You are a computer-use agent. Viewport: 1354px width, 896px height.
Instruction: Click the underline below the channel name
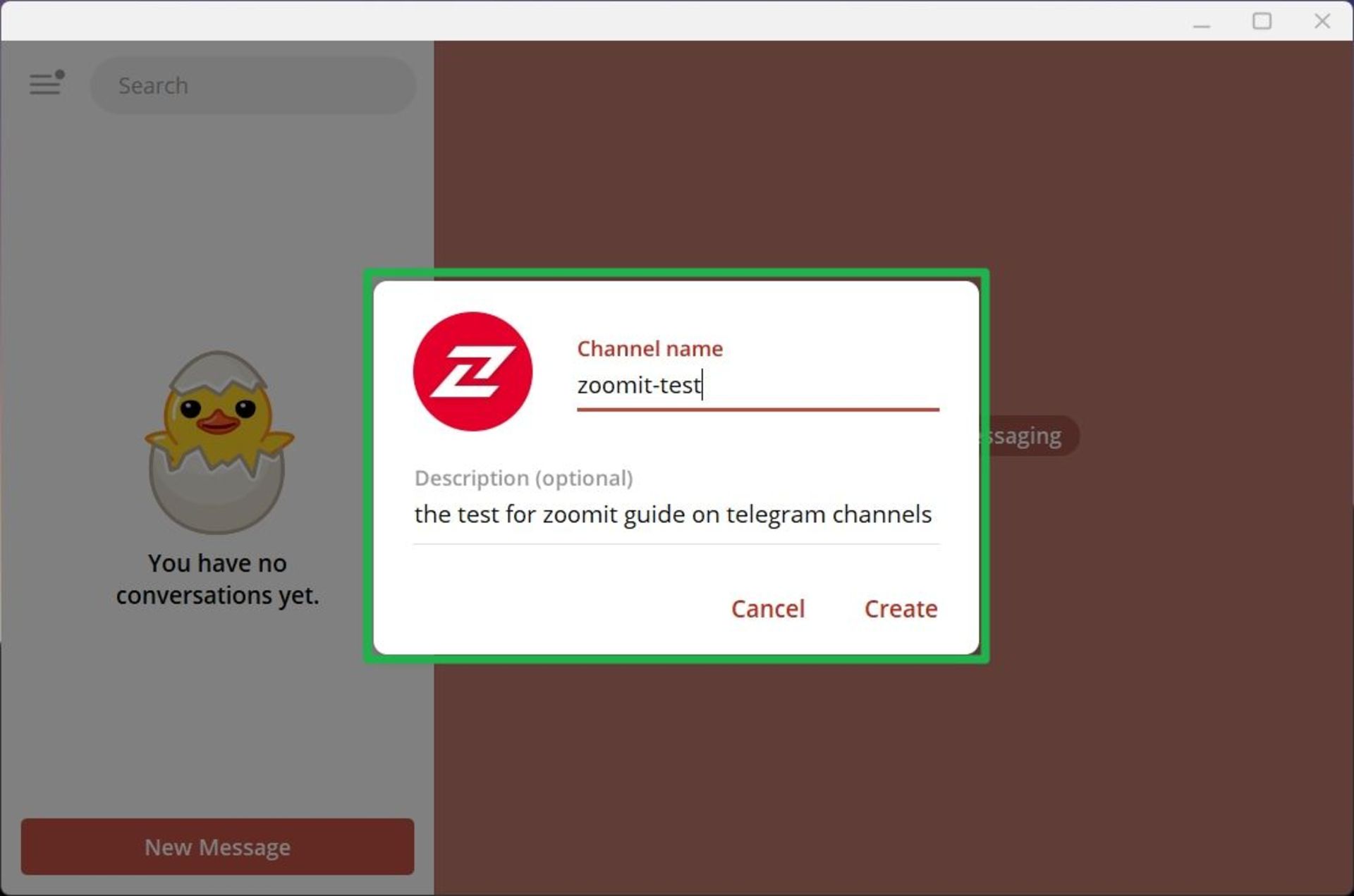click(x=757, y=409)
